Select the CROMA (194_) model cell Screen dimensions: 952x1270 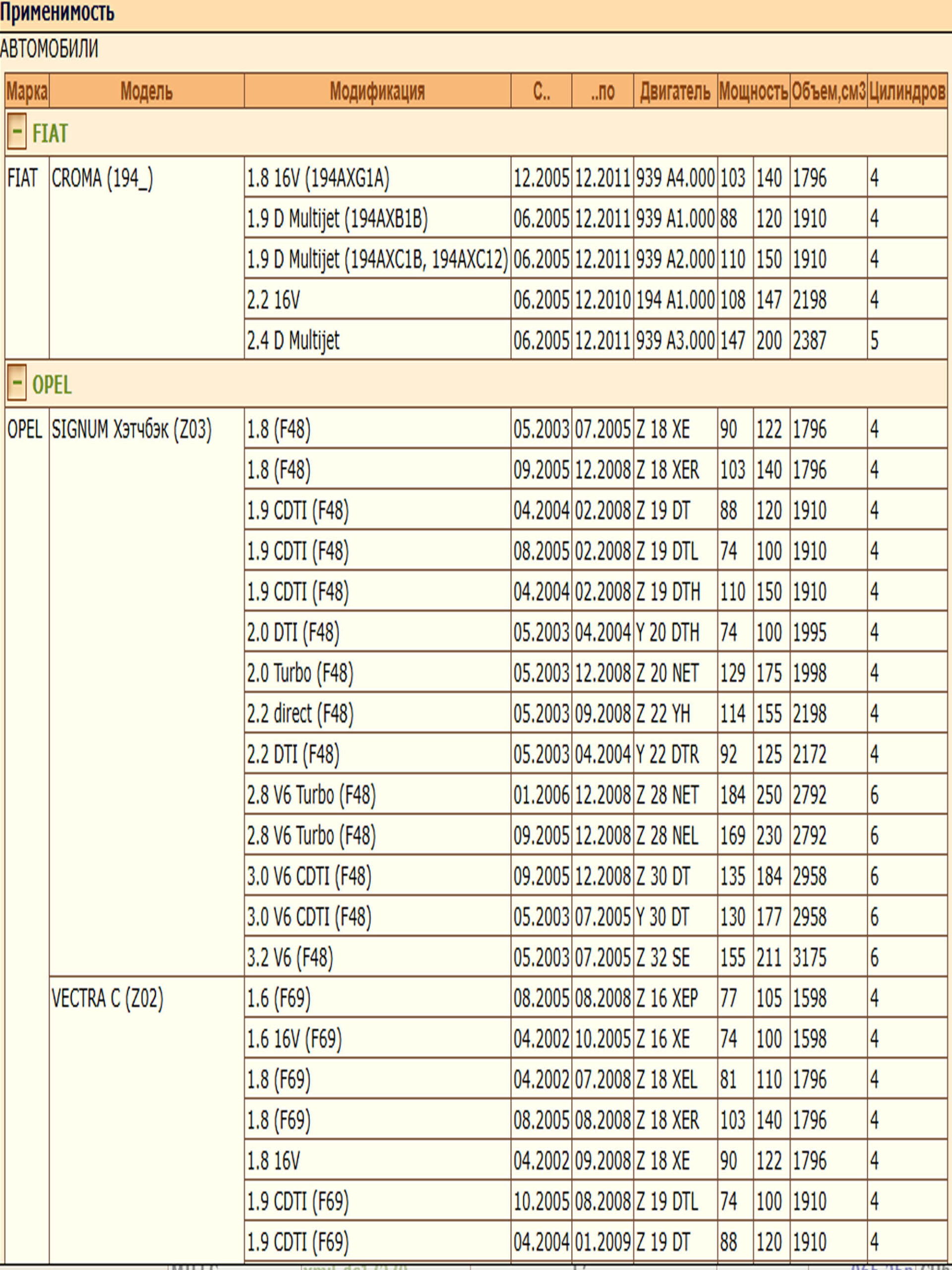[103, 179]
